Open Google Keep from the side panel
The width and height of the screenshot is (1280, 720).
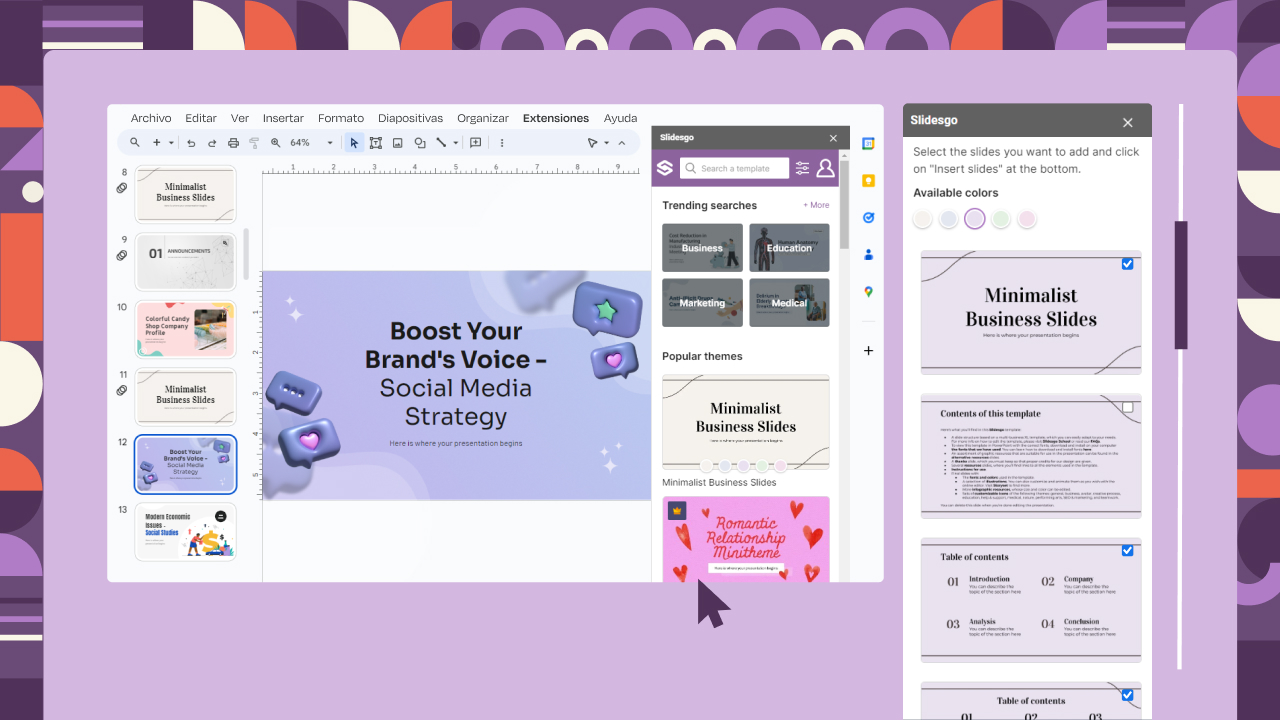(x=868, y=180)
